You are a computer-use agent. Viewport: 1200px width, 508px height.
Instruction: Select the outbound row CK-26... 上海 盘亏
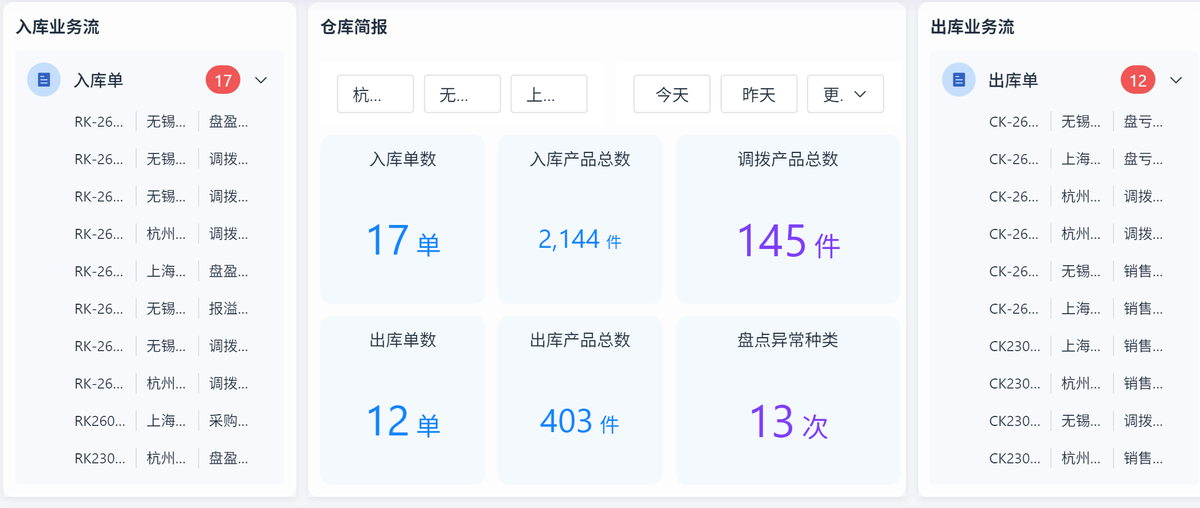1079,159
